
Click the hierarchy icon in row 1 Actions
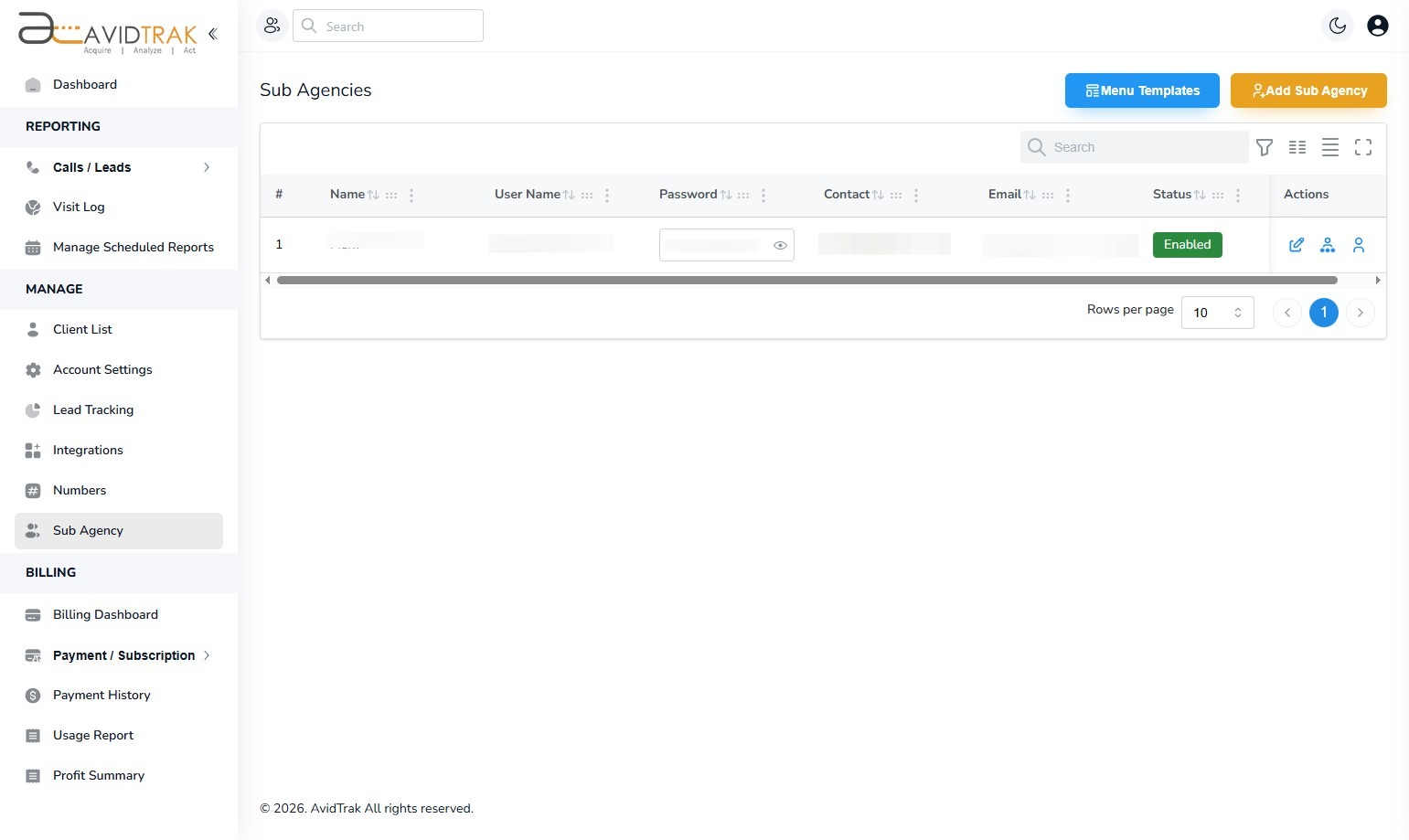[x=1328, y=245]
